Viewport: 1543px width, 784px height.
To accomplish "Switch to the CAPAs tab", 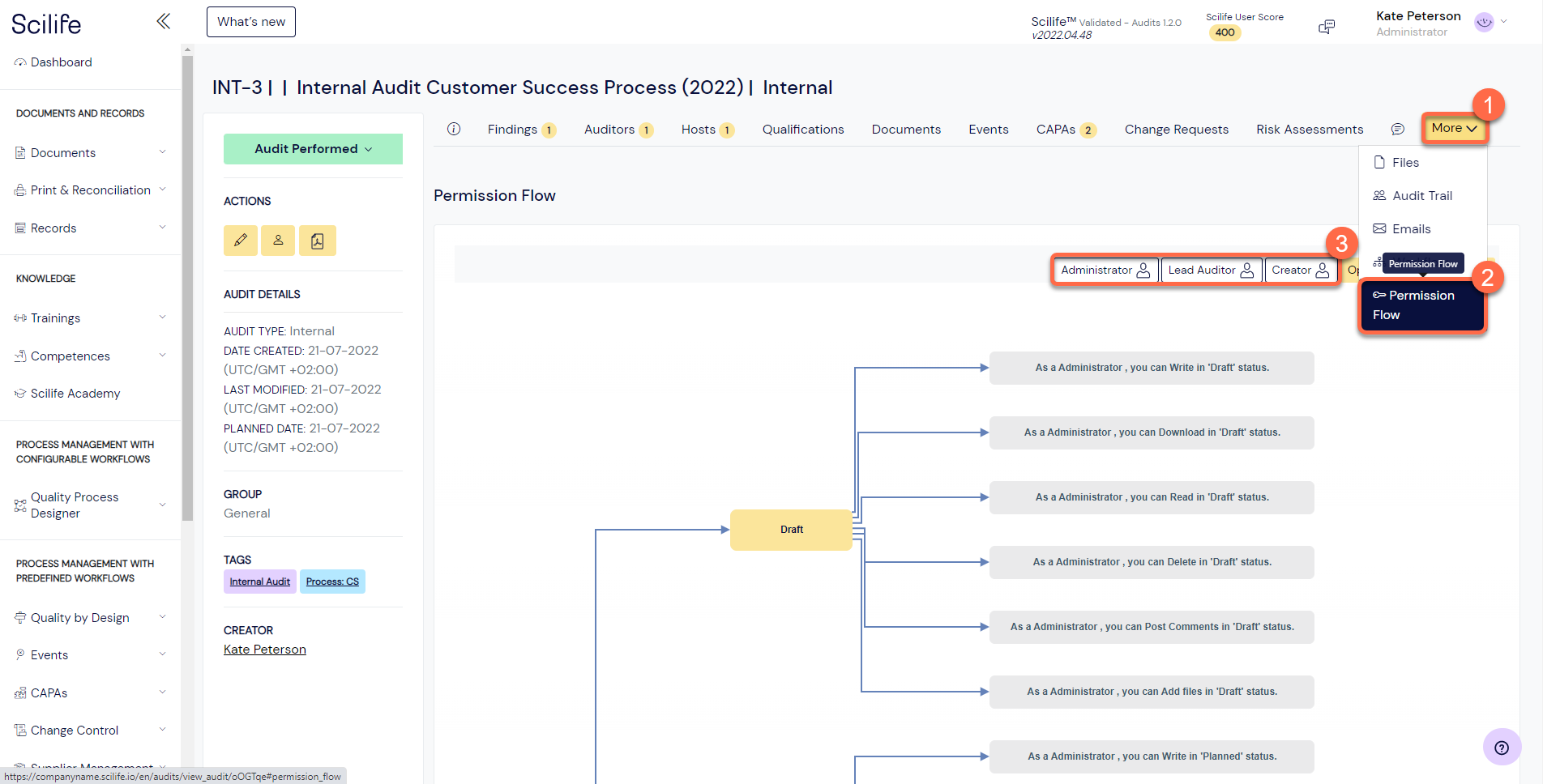I will click(x=1066, y=130).
